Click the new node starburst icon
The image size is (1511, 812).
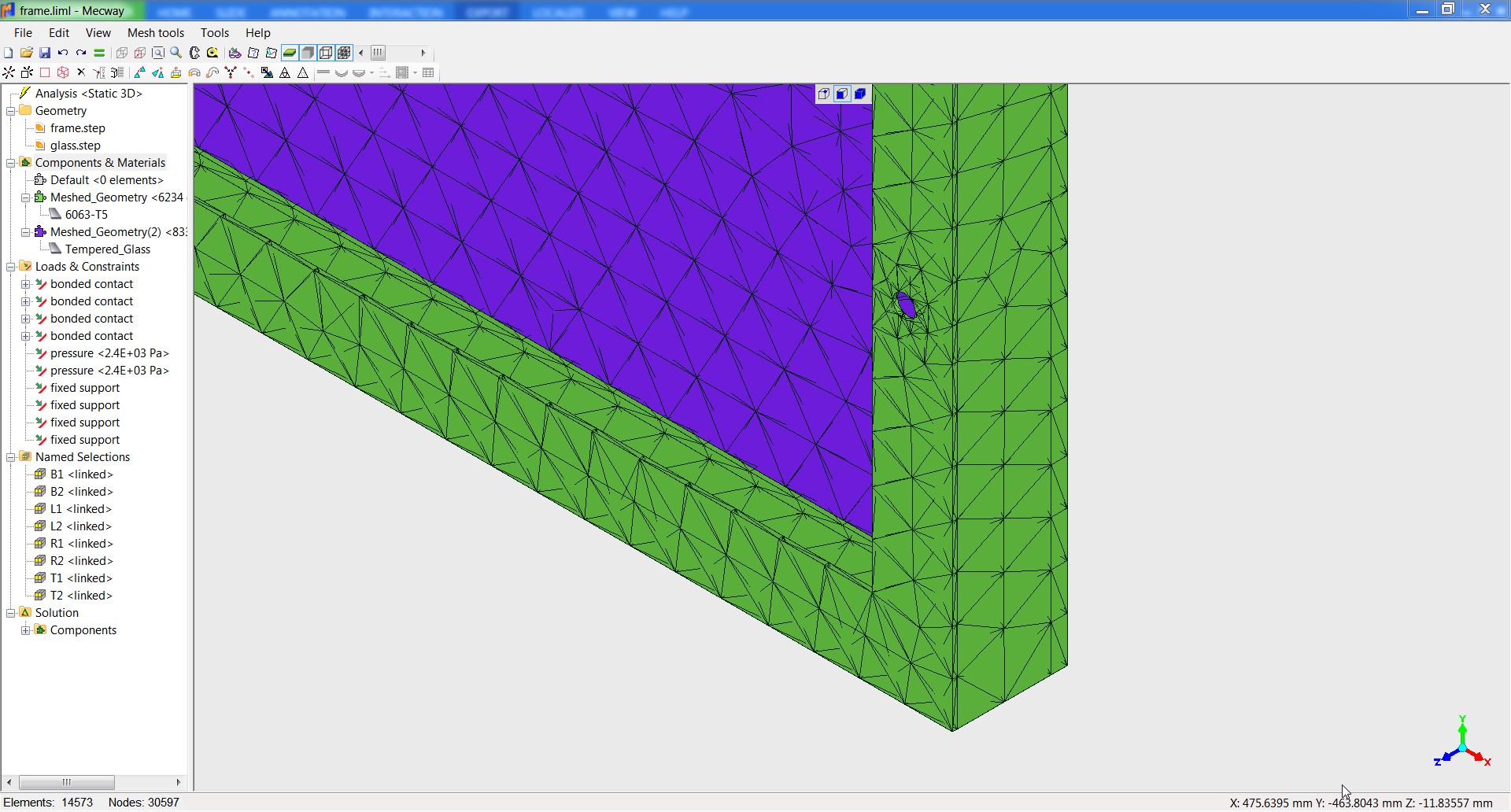9,72
